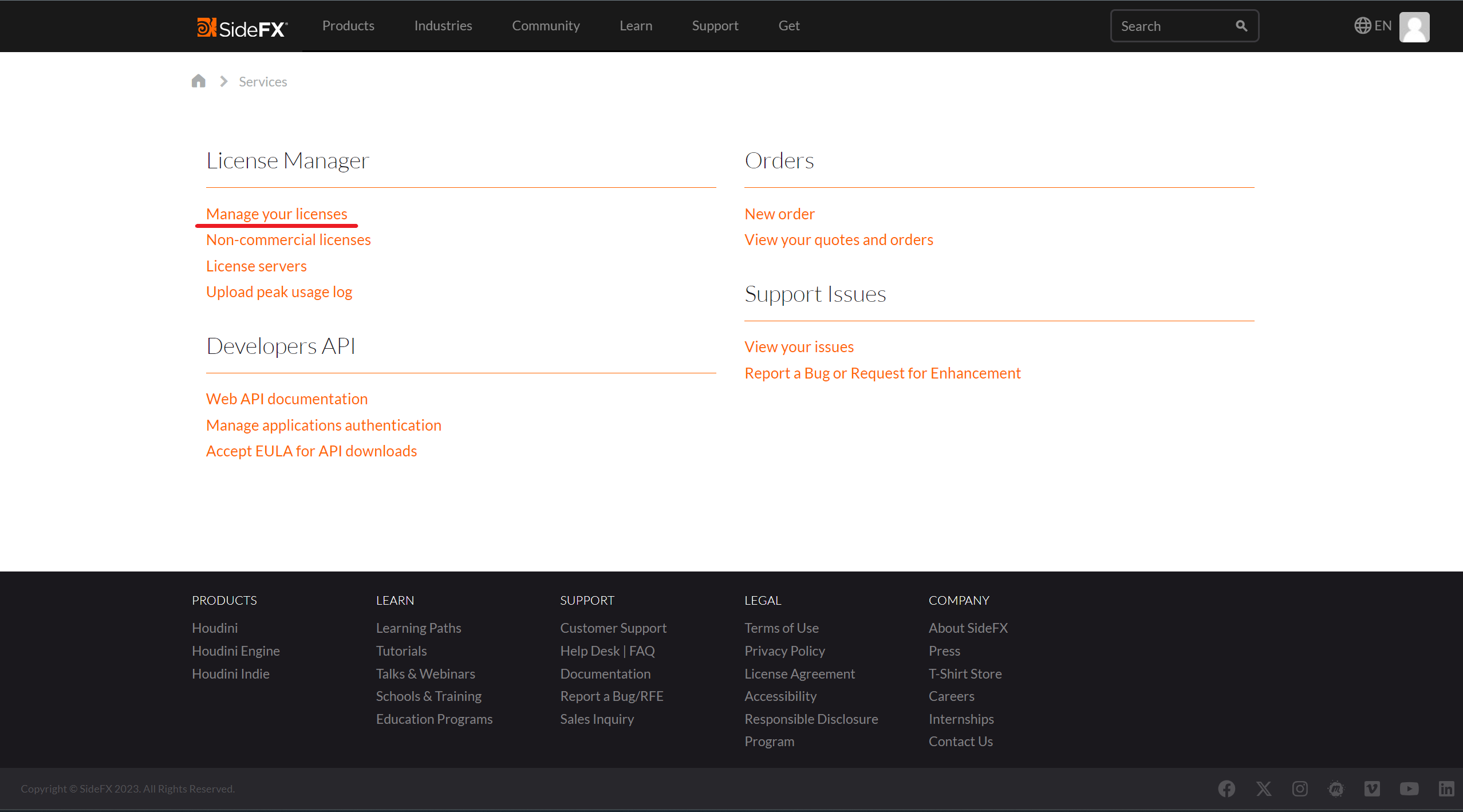
Task: Open License servers link
Action: coord(257,266)
